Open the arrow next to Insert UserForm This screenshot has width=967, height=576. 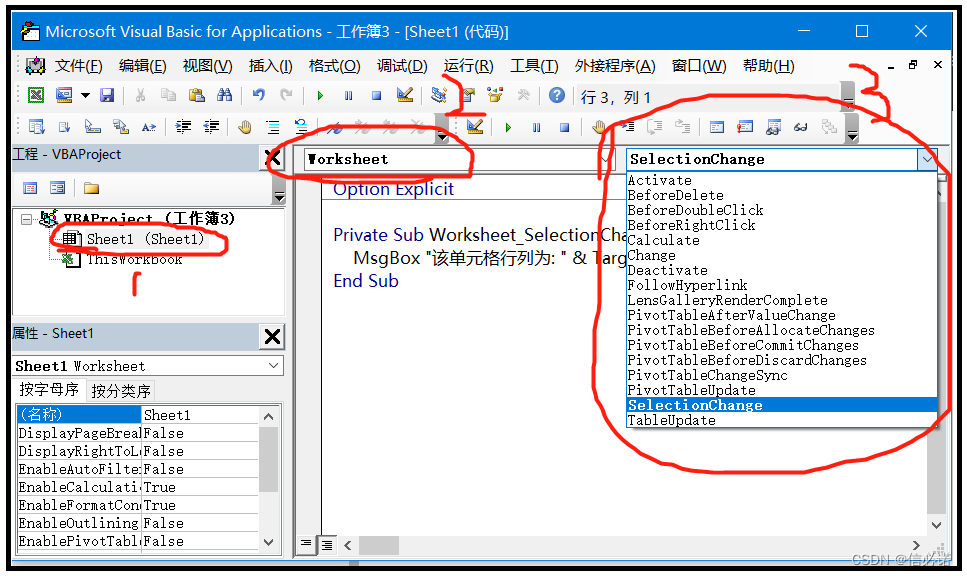[85, 96]
